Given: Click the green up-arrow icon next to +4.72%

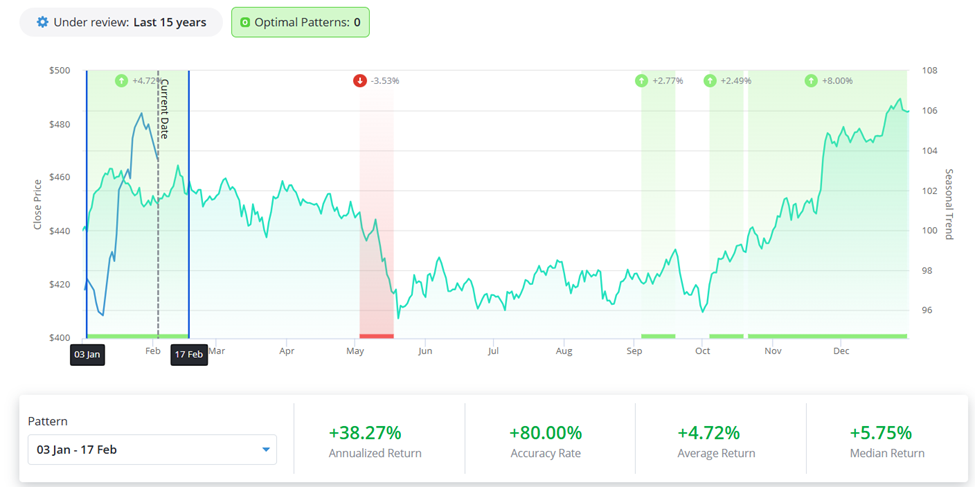Looking at the screenshot, I should pos(122,81).
